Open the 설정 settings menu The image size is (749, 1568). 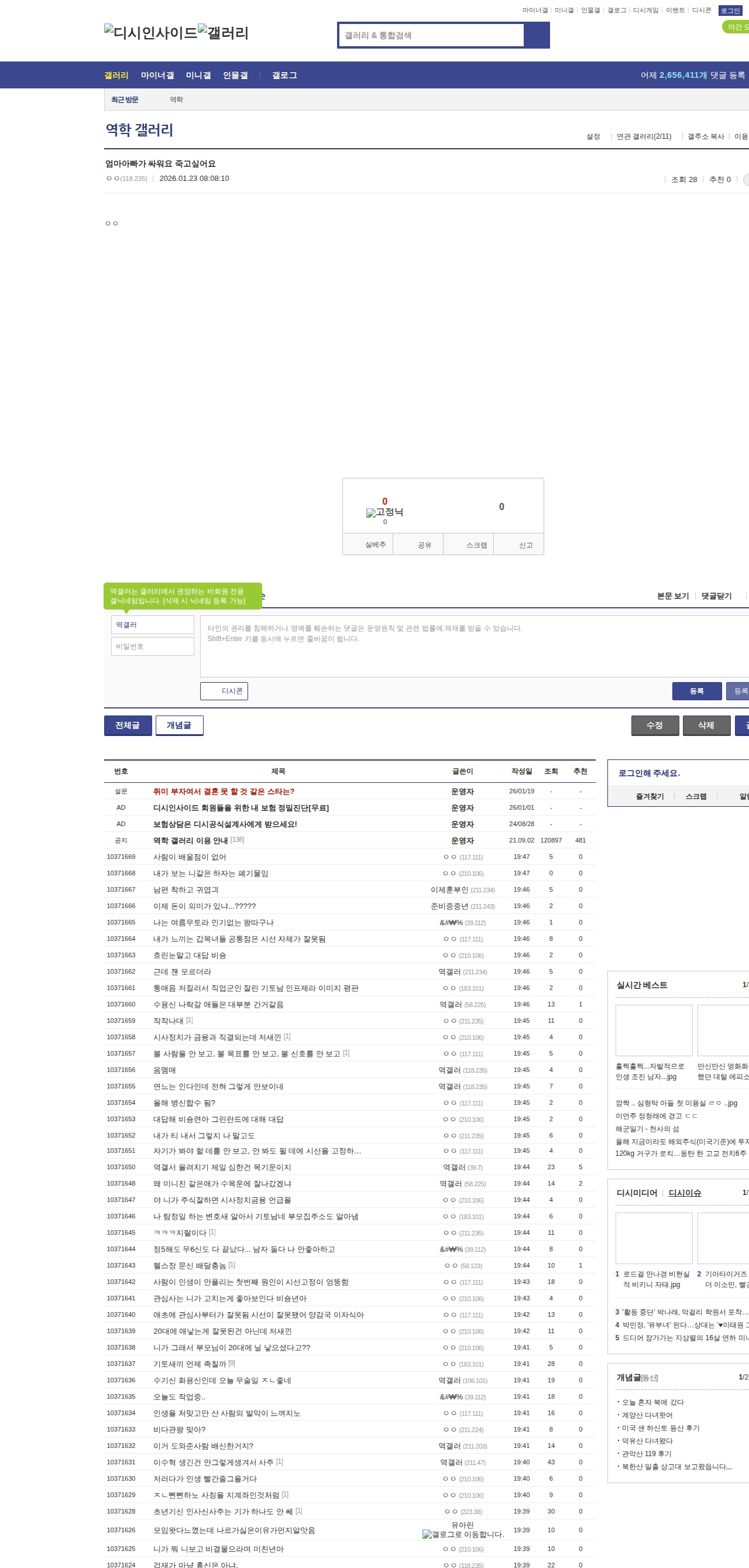593,136
